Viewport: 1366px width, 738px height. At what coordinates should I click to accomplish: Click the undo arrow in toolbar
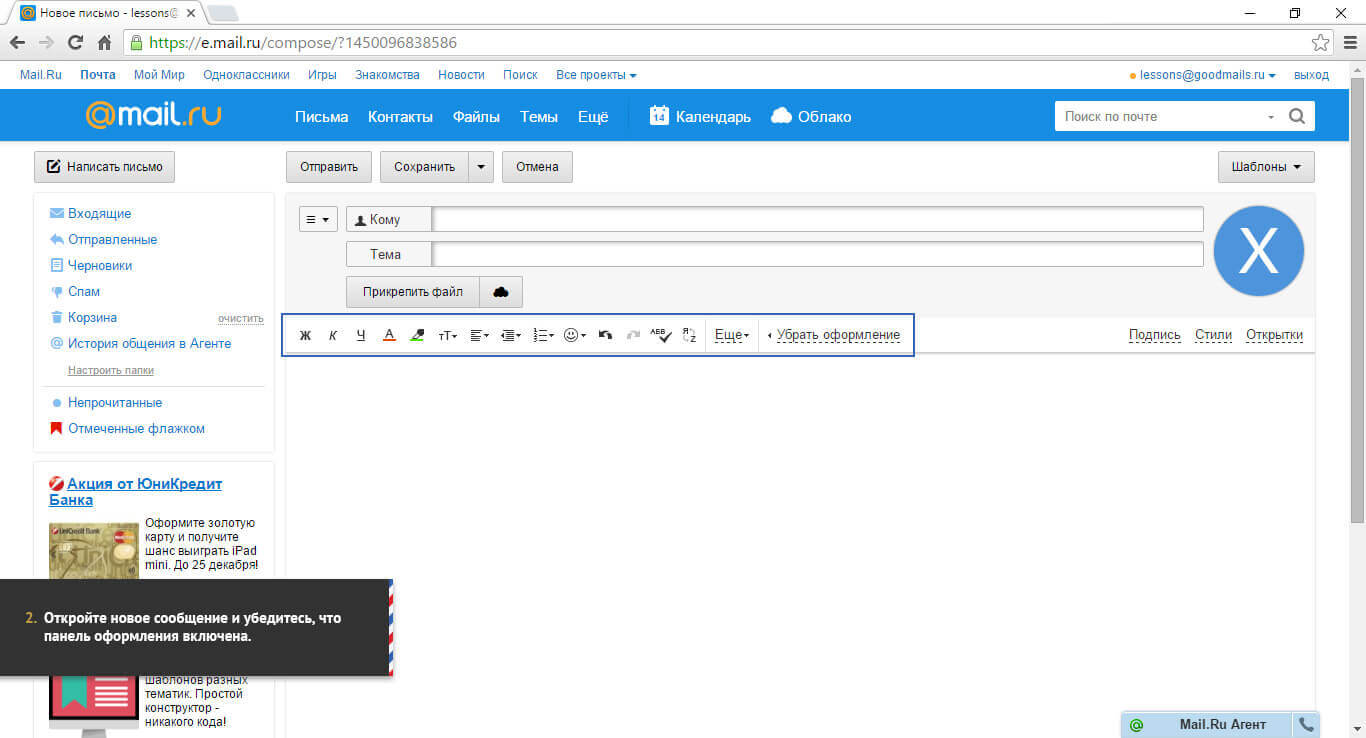tap(605, 336)
